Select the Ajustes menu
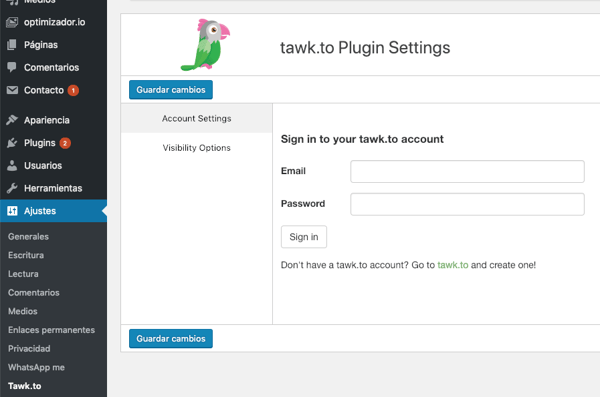 pos(54,211)
